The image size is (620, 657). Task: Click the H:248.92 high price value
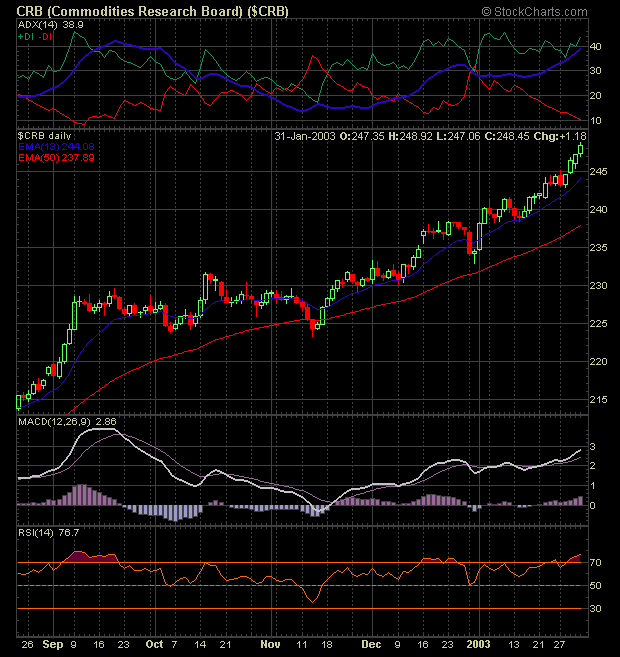[x=410, y=136]
